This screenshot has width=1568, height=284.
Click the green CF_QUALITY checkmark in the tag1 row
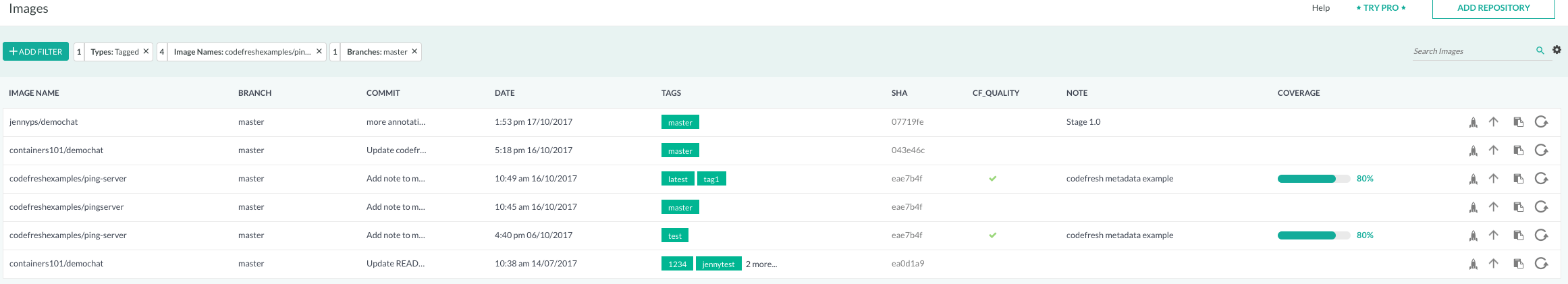992,179
